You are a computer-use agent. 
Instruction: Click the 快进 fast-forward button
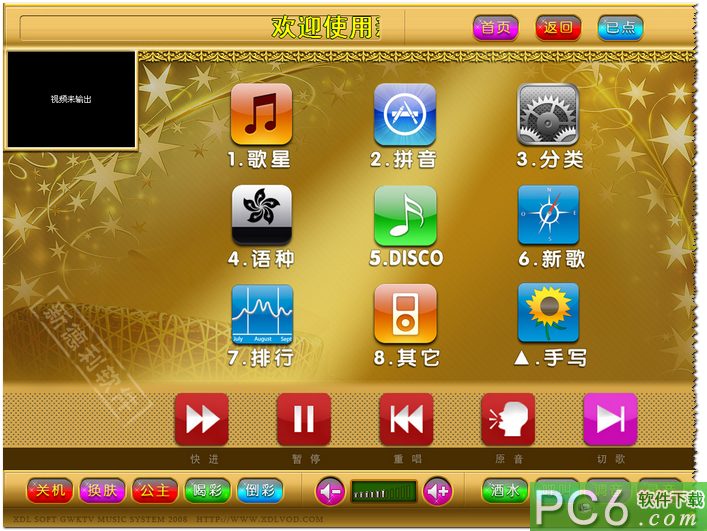(202, 419)
